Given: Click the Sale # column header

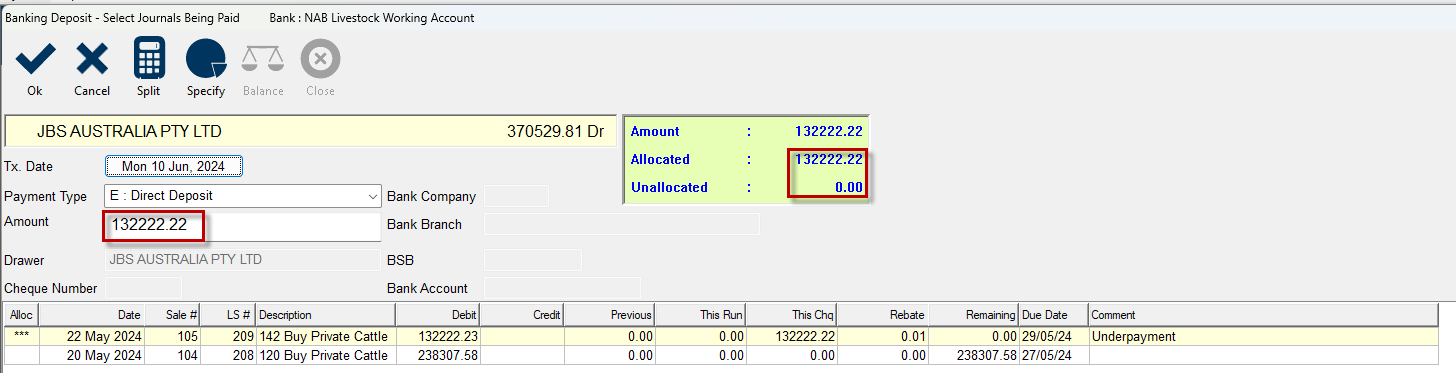Looking at the screenshot, I should (172, 315).
